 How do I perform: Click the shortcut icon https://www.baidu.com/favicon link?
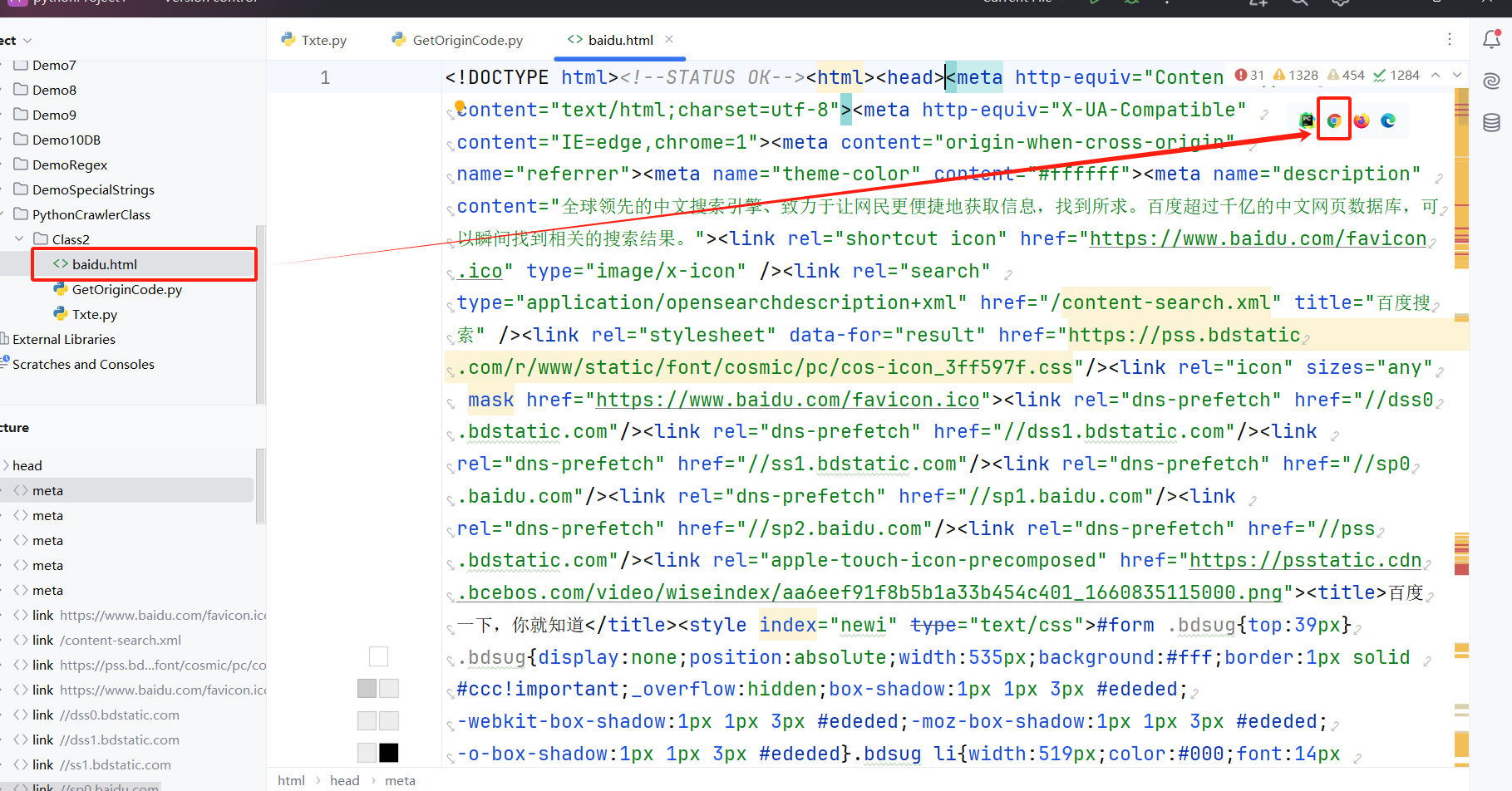tap(1258, 238)
